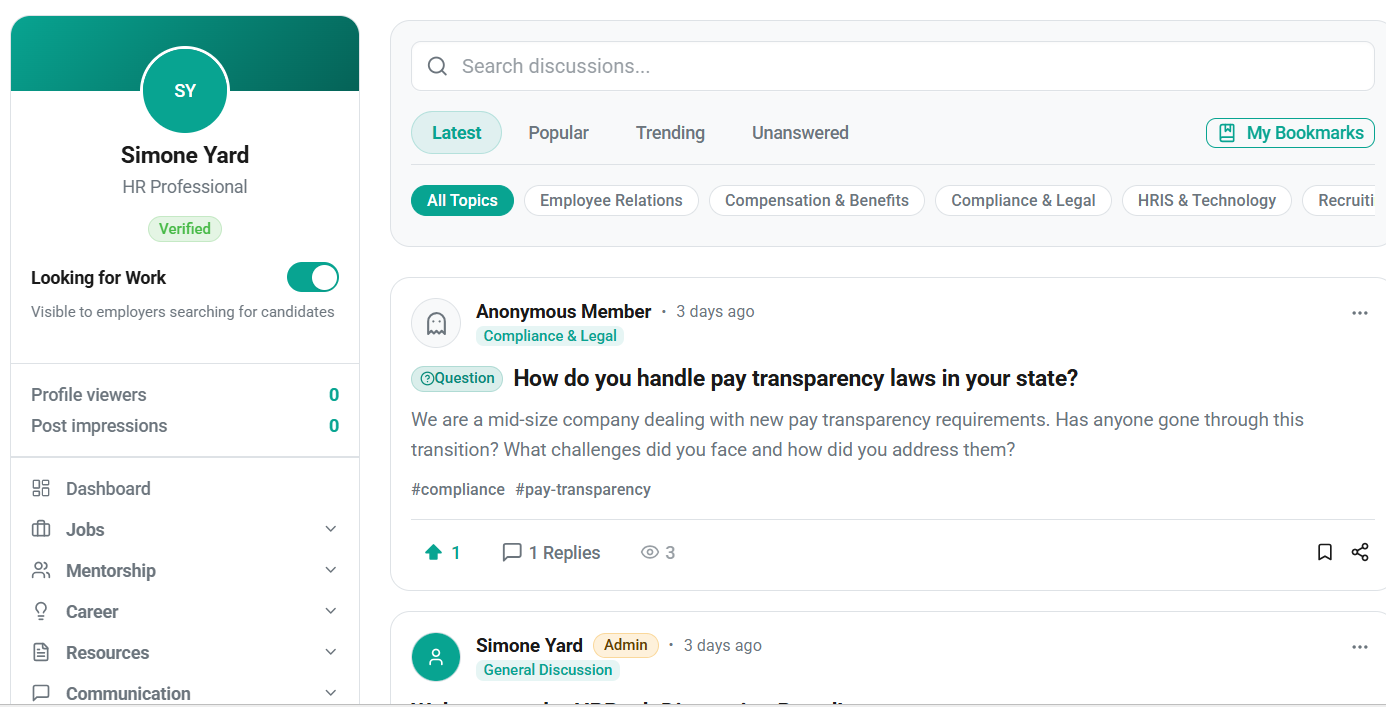Click the Search discussions field
Viewport: 1386px width, 707px height.
(892, 66)
